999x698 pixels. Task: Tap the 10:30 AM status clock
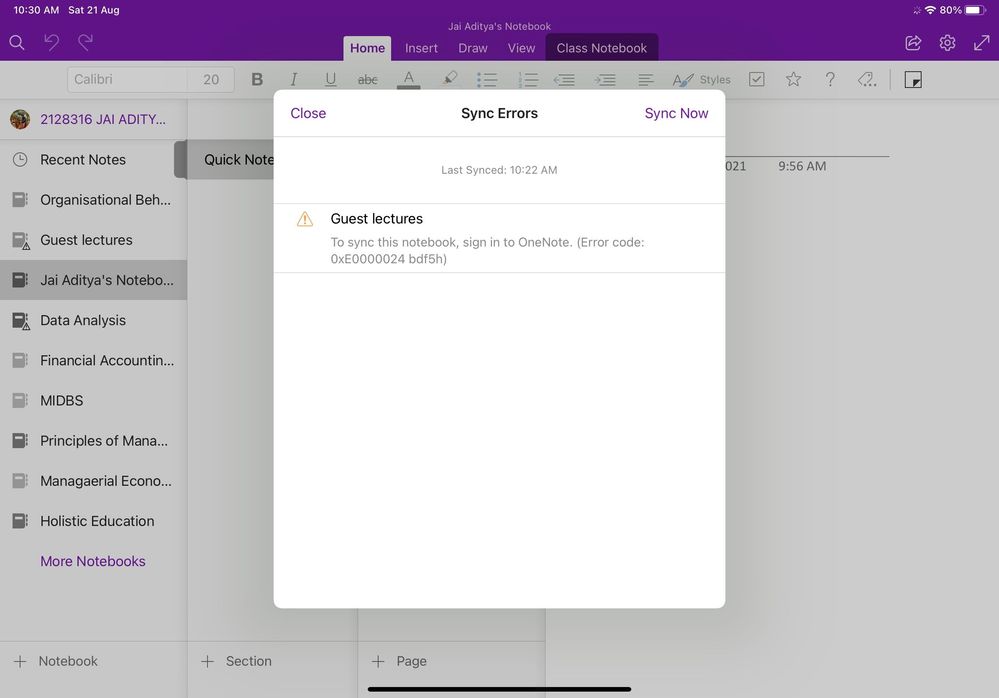coord(36,10)
